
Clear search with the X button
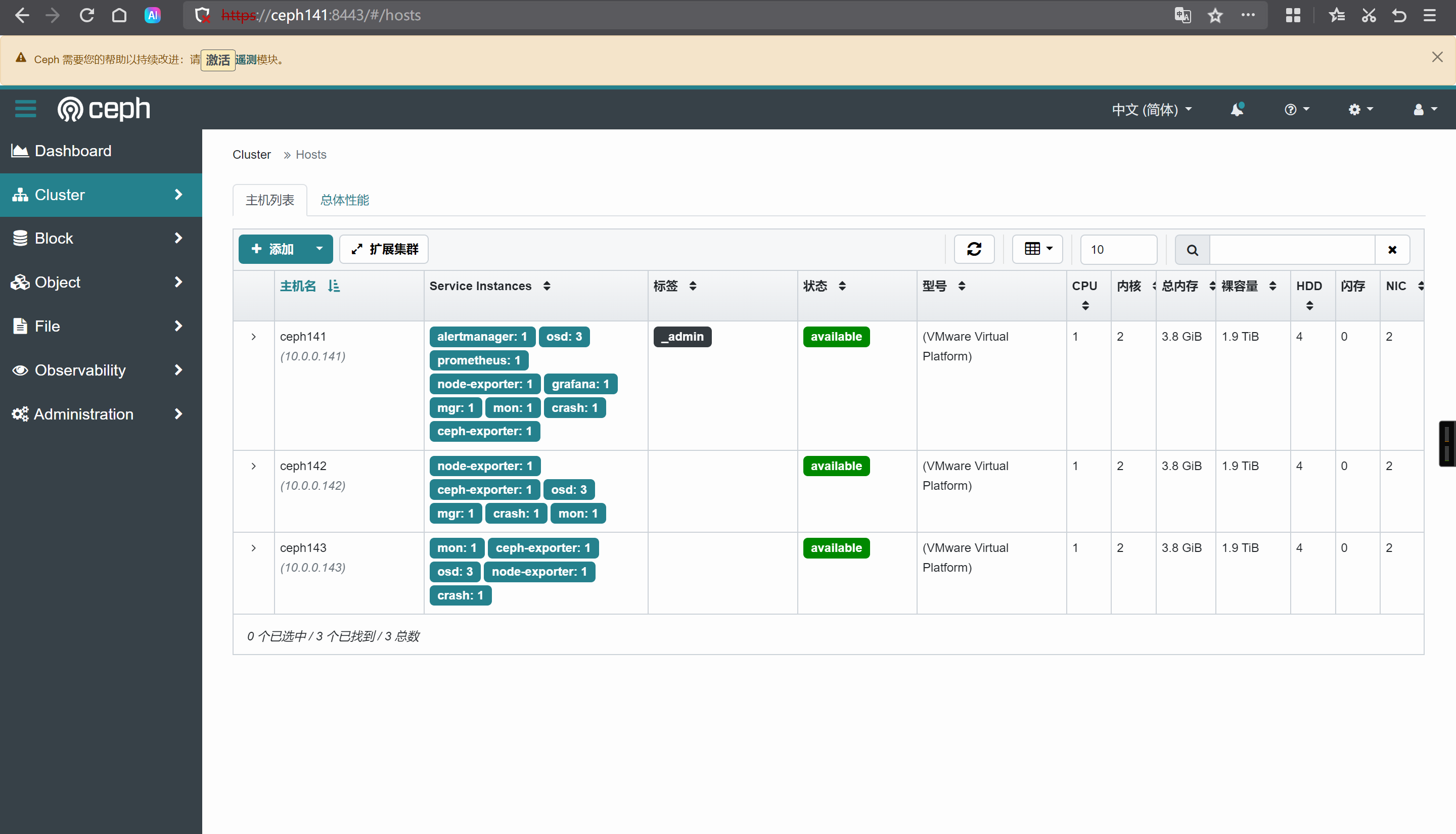pyautogui.click(x=1392, y=250)
